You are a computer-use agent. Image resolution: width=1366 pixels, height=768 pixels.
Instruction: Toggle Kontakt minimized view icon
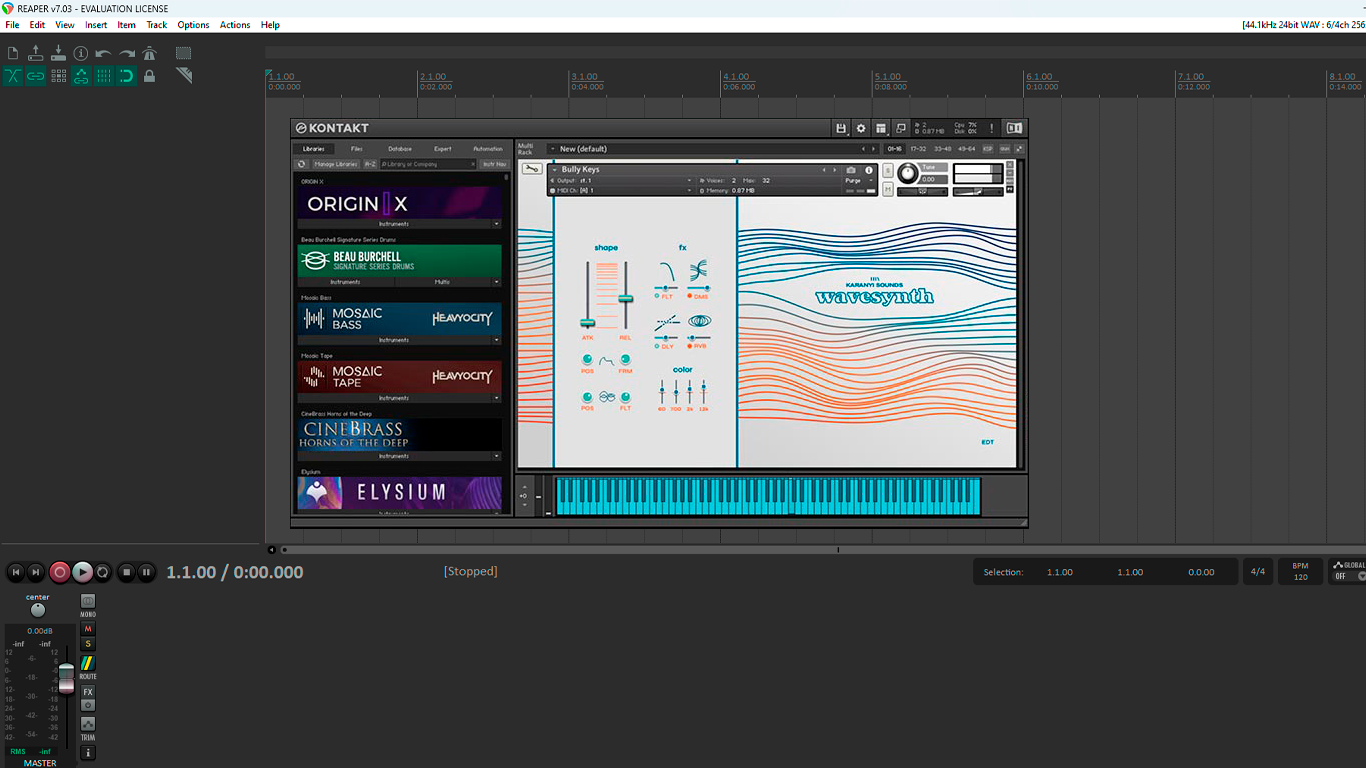point(901,128)
